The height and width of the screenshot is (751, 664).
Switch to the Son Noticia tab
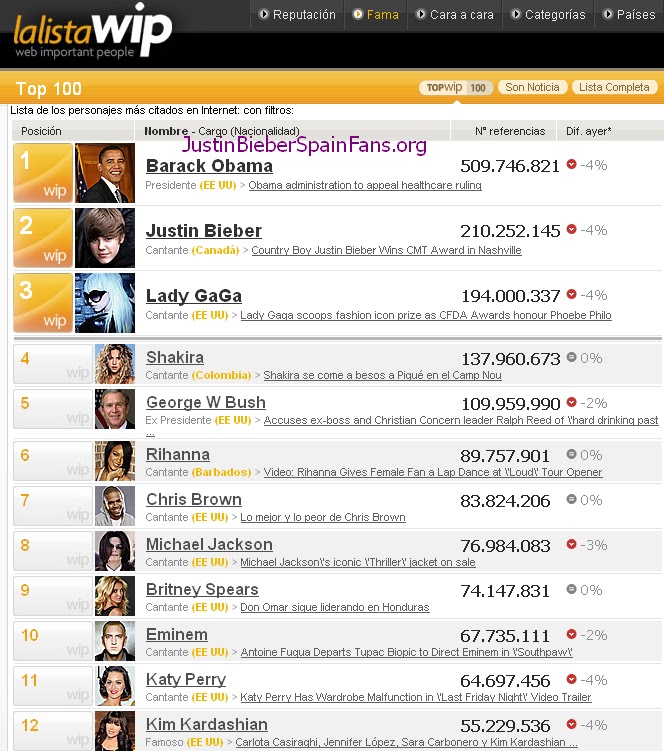pyautogui.click(x=532, y=87)
